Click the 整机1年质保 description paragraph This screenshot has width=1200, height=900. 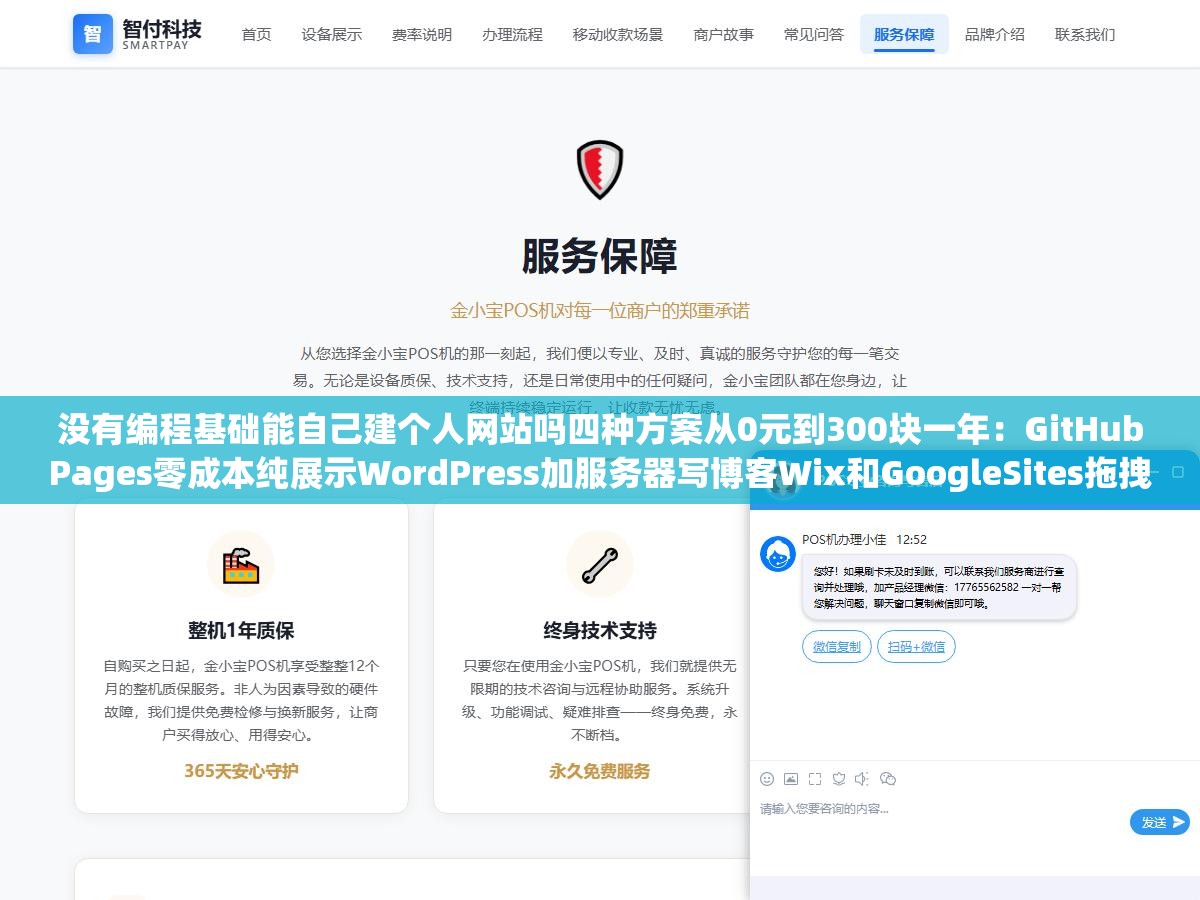pyautogui.click(x=241, y=700)
